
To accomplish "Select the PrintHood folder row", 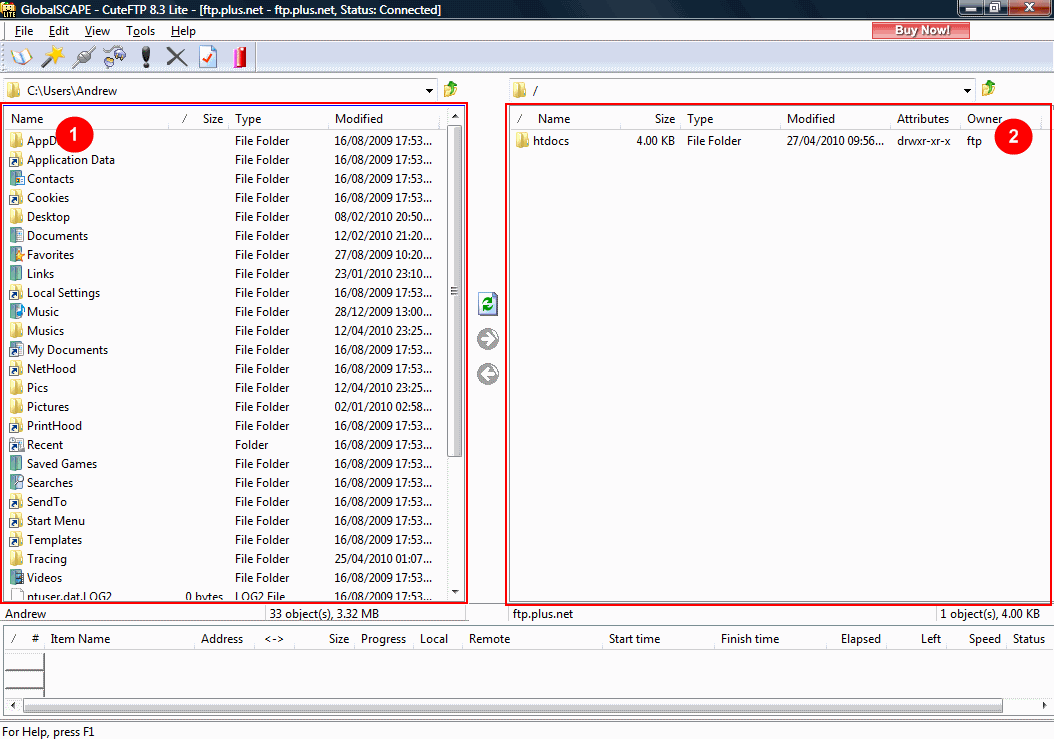I will tap(225, 426).
